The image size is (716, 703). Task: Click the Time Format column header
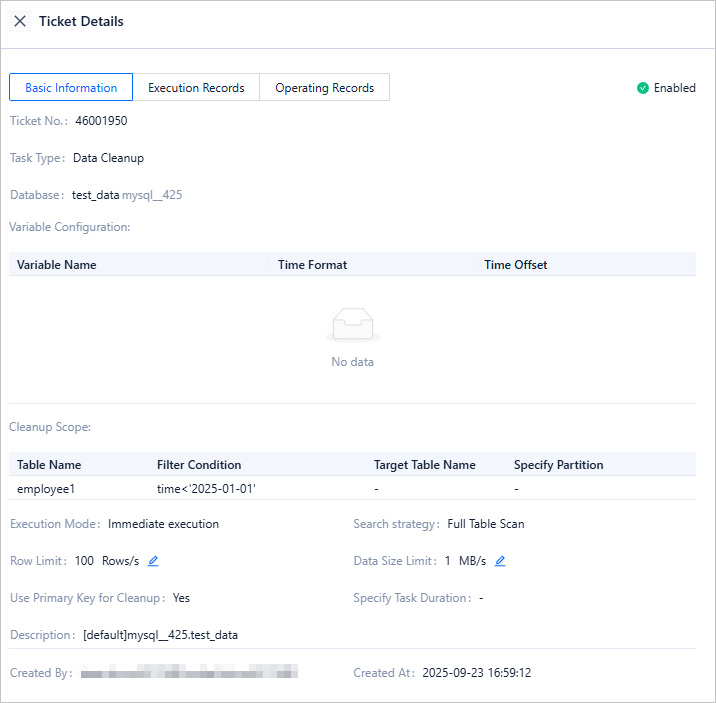pyautogui.click(x=312, y=265)
